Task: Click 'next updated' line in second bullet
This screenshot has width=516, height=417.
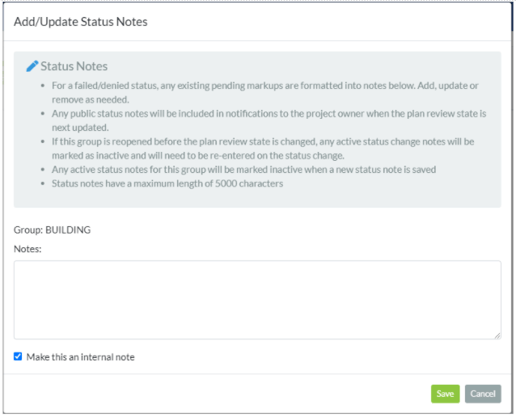Action: 80,127
